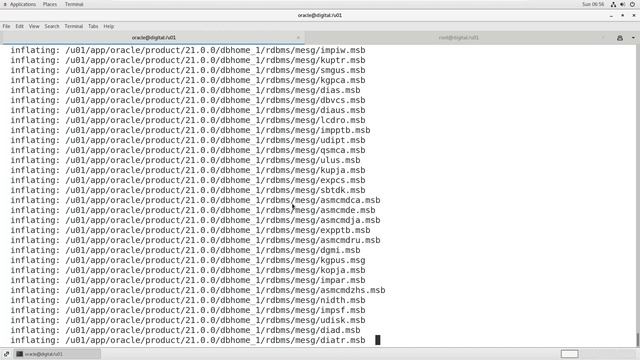Click the line ending with expcs.msb

point(188,180)
